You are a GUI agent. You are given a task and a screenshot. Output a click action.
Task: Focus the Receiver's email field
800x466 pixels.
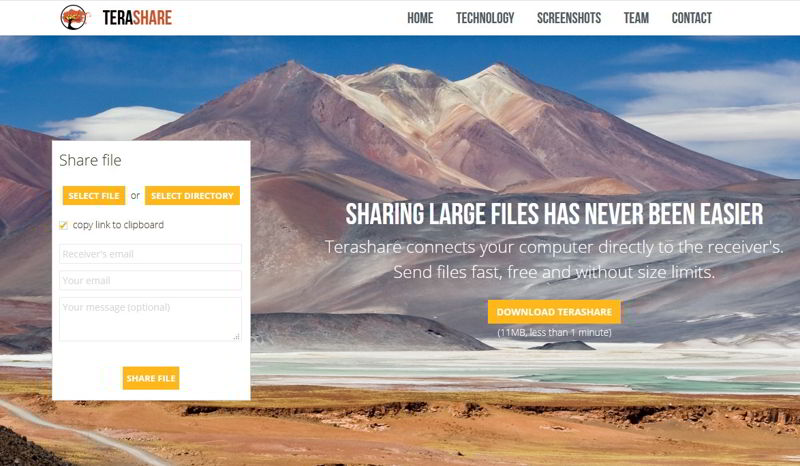(x=151, y=254)
